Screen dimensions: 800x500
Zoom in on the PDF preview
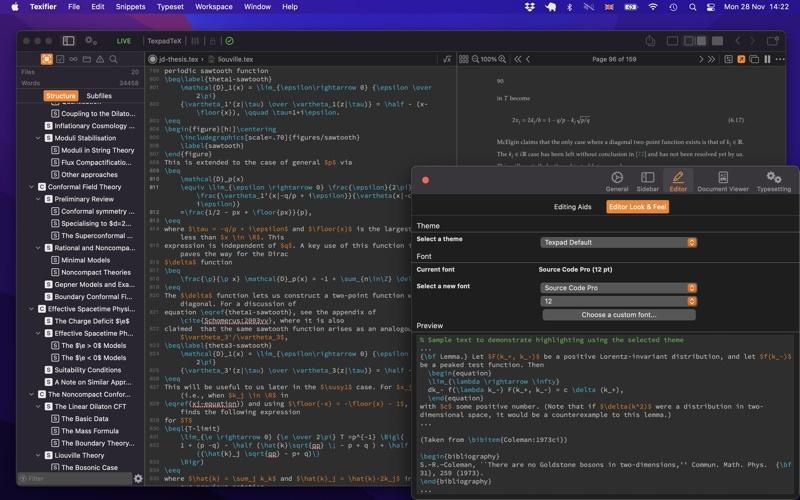tap(502, 59)
